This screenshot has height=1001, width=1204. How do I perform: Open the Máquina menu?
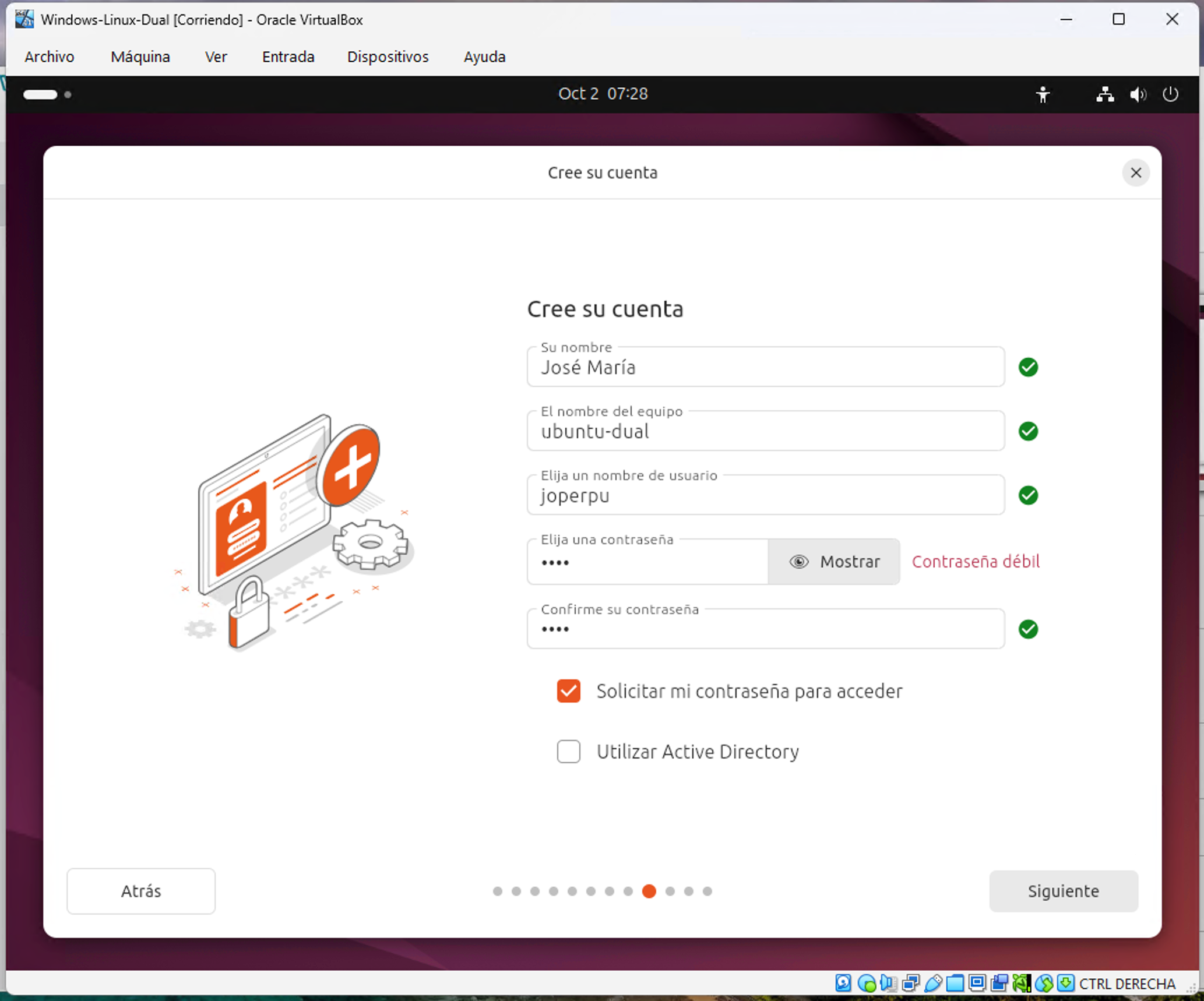coord(140,57)
